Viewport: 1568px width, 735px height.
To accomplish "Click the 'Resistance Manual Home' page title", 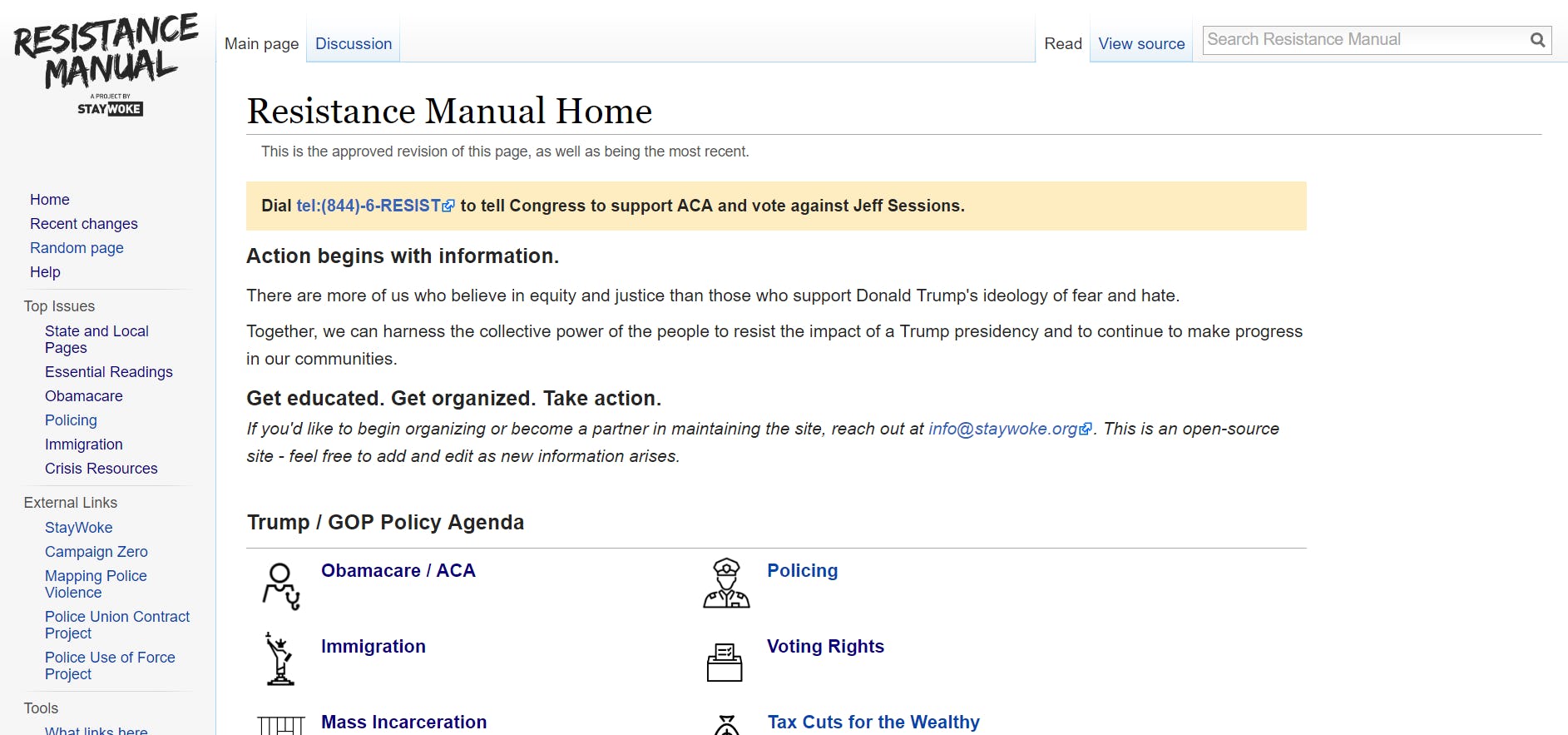I will (x=449, y=111).
